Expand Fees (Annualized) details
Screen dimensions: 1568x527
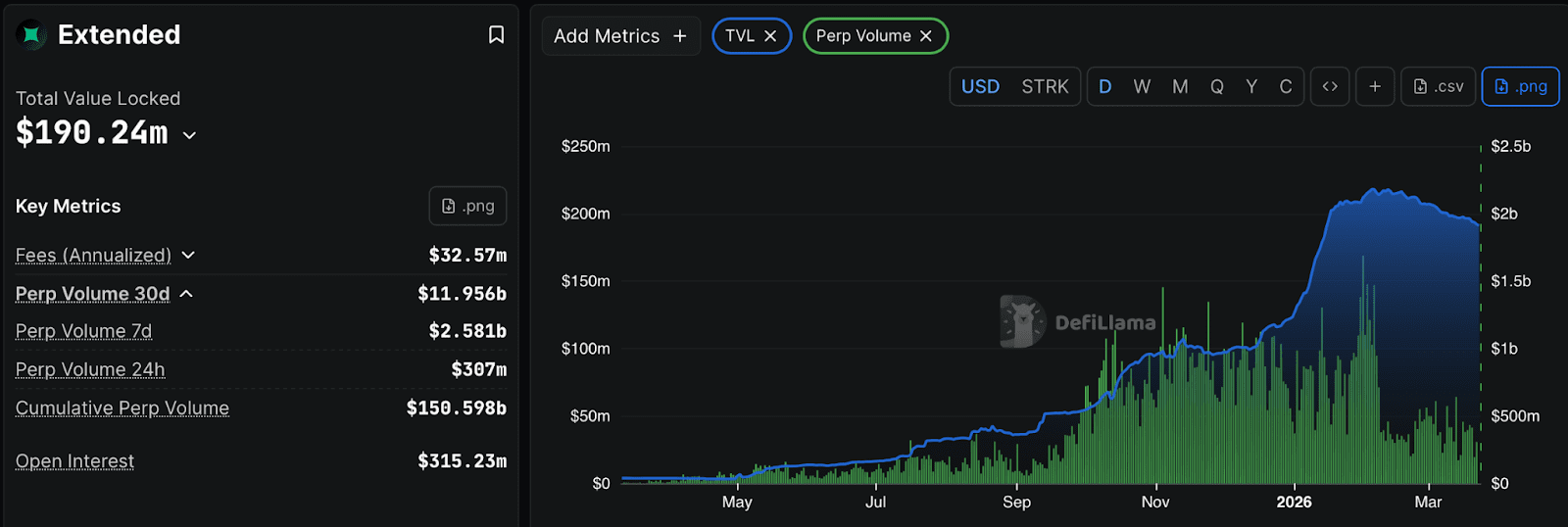pos(188,255)
